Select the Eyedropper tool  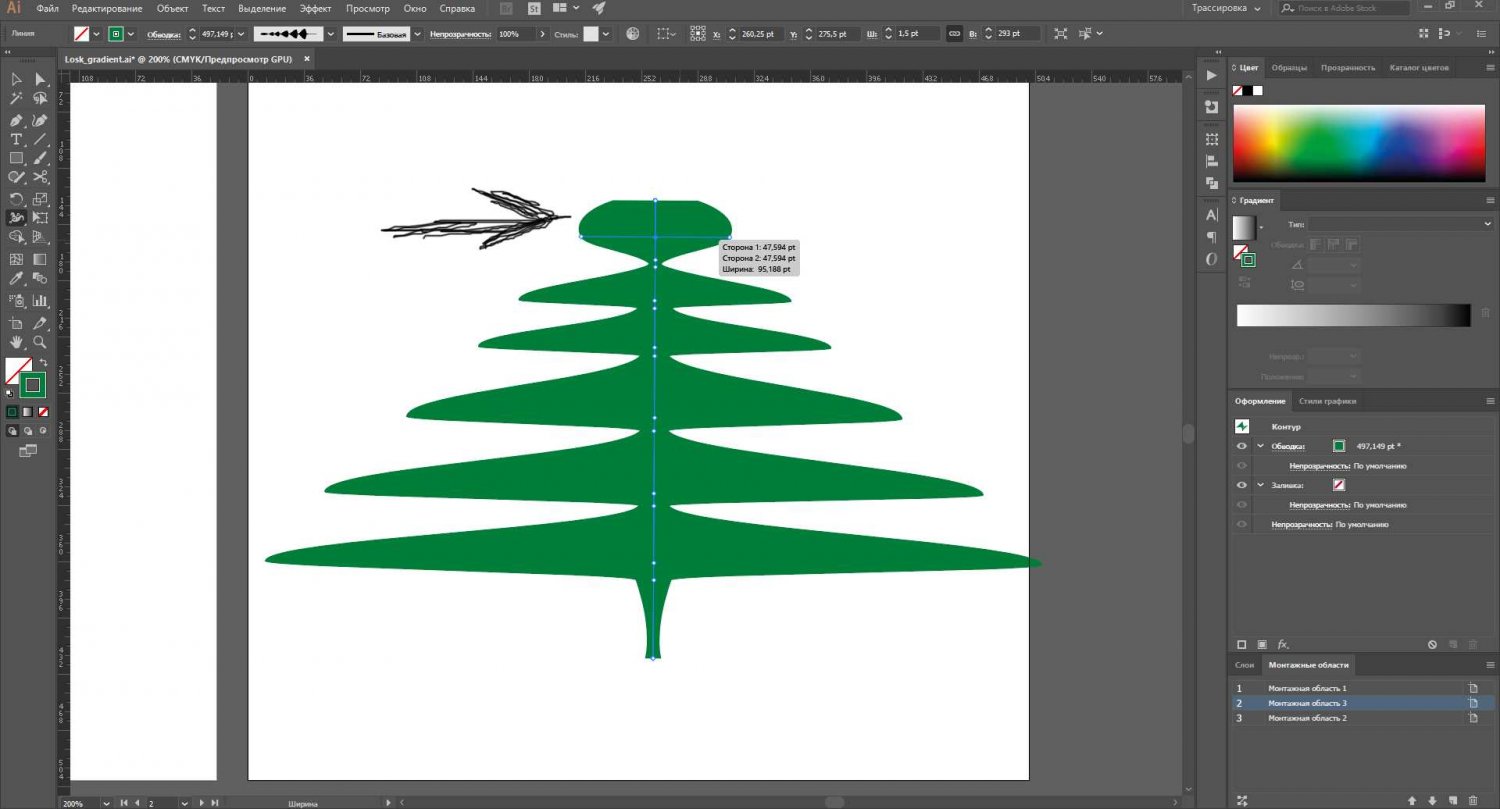17,279
